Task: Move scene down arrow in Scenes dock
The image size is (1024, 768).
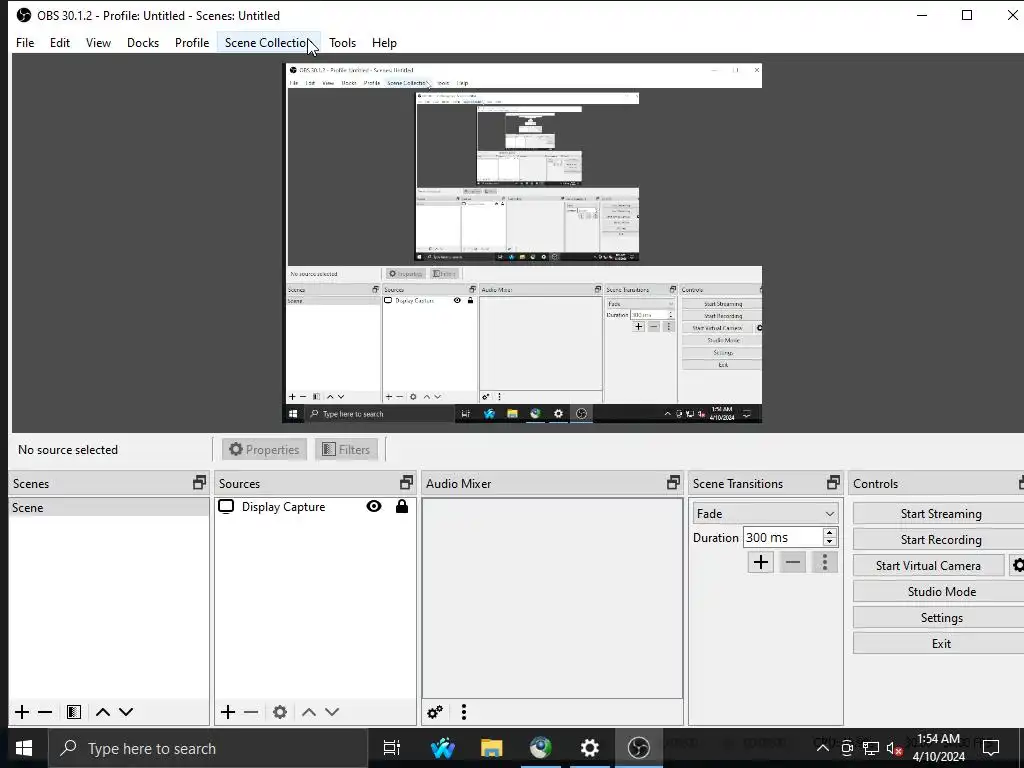Action: point(126,712)
